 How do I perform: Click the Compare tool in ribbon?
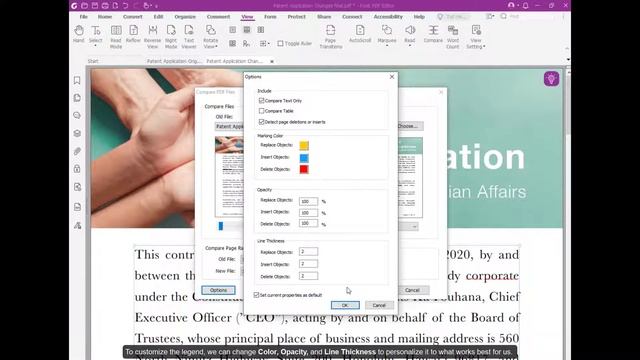[x=433, y=33]
